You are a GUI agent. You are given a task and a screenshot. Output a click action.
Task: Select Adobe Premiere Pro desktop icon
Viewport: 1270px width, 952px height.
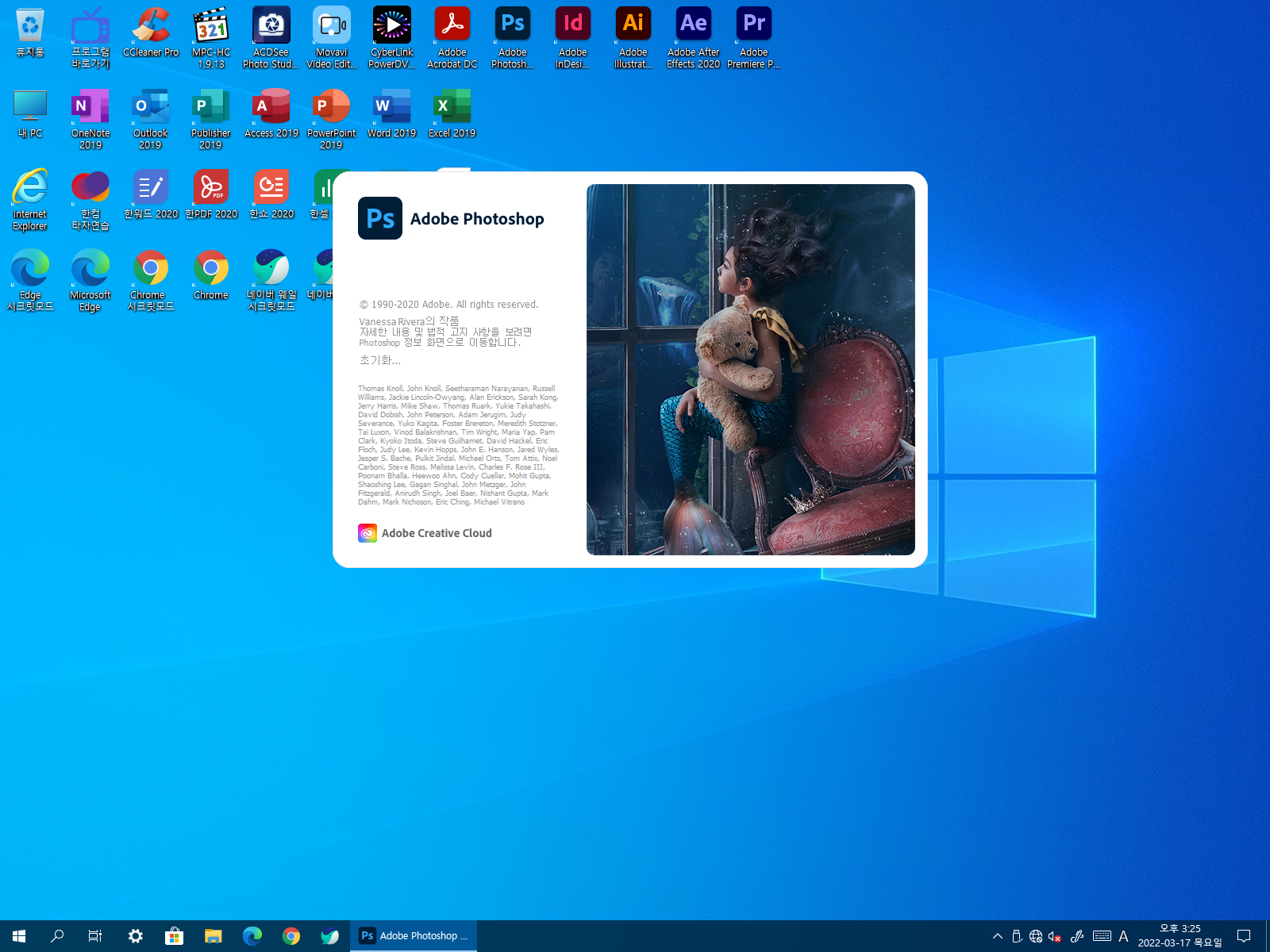[x=754, y=38]
